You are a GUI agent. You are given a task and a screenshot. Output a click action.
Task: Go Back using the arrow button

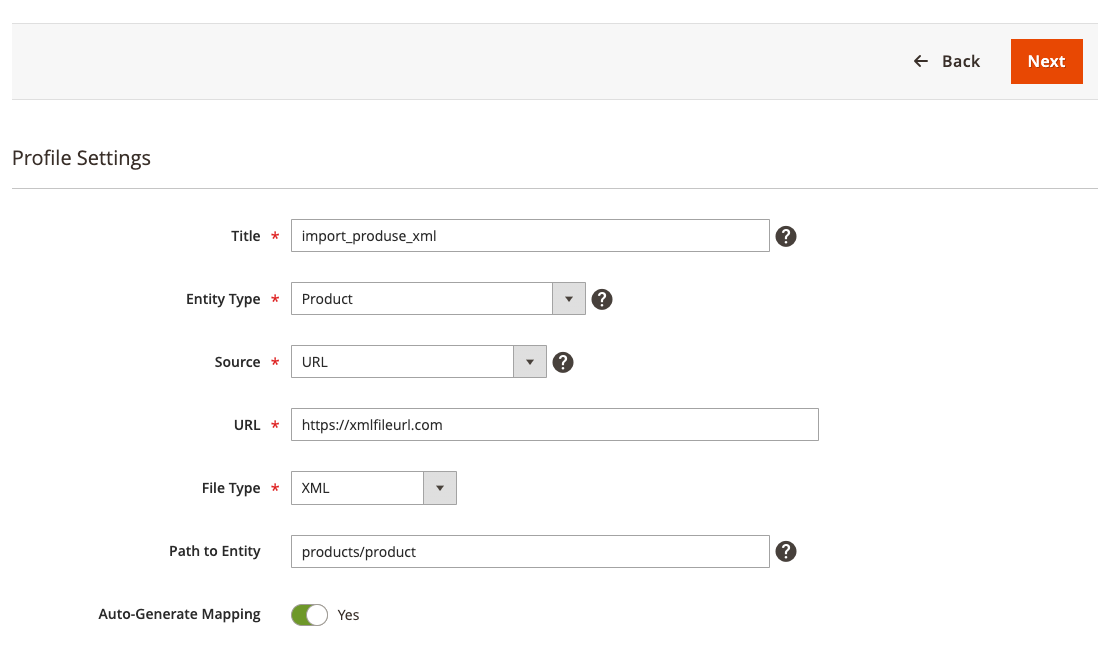(947, 62)
